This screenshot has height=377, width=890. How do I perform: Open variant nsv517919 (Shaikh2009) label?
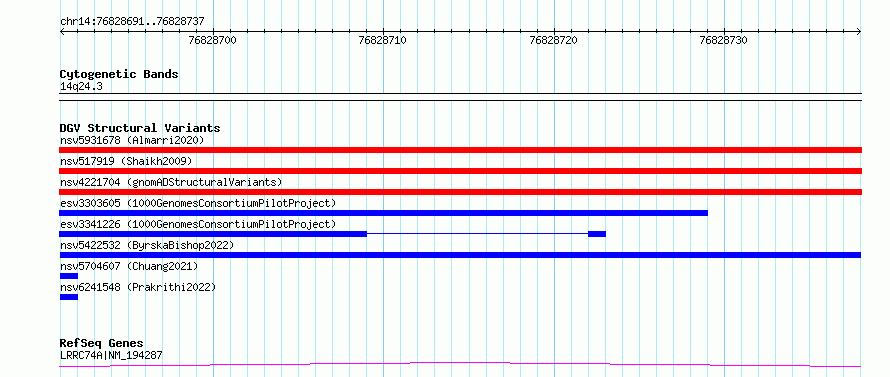(x=126, y=161)
